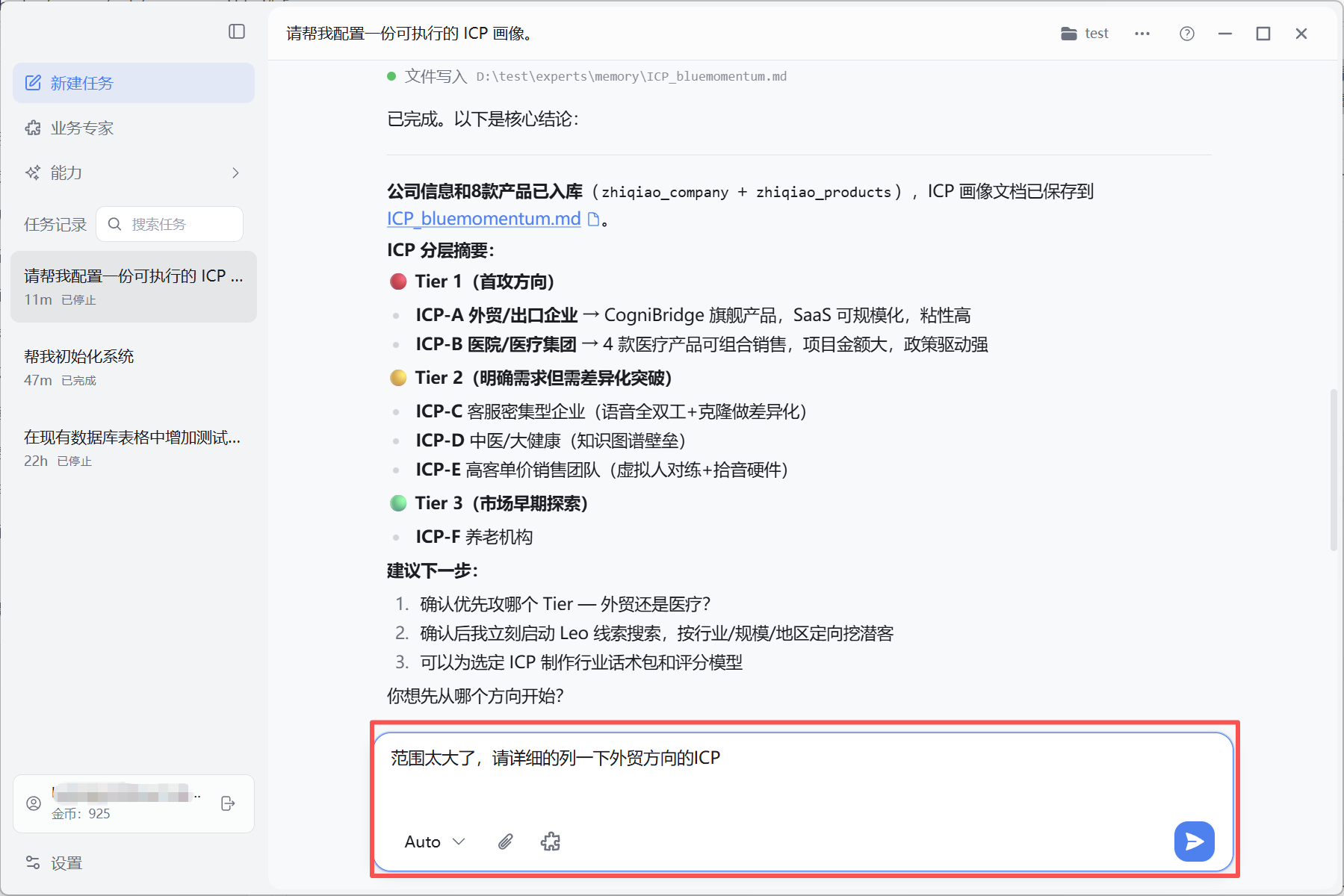Open the three-dots more menu

1142,34
